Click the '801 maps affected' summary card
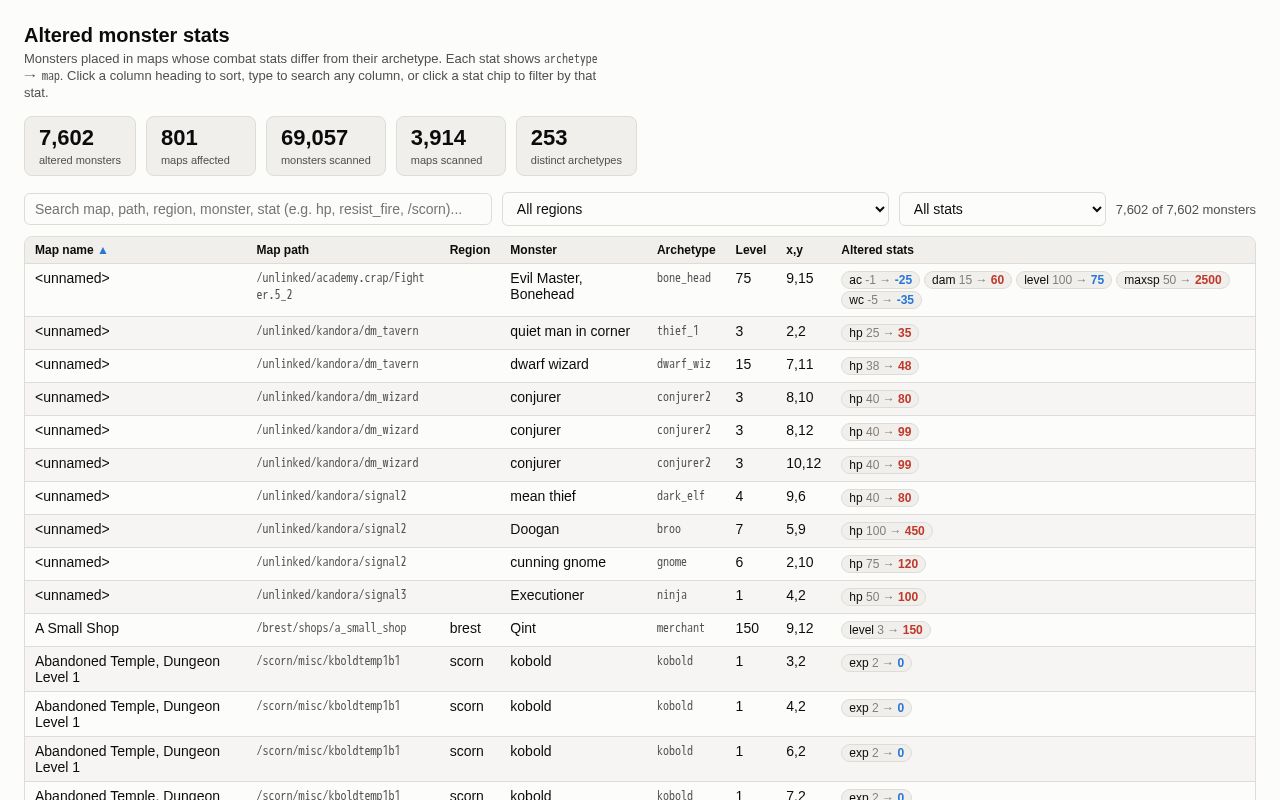This screenshot has height=800, width=1280. click(201, 146)
